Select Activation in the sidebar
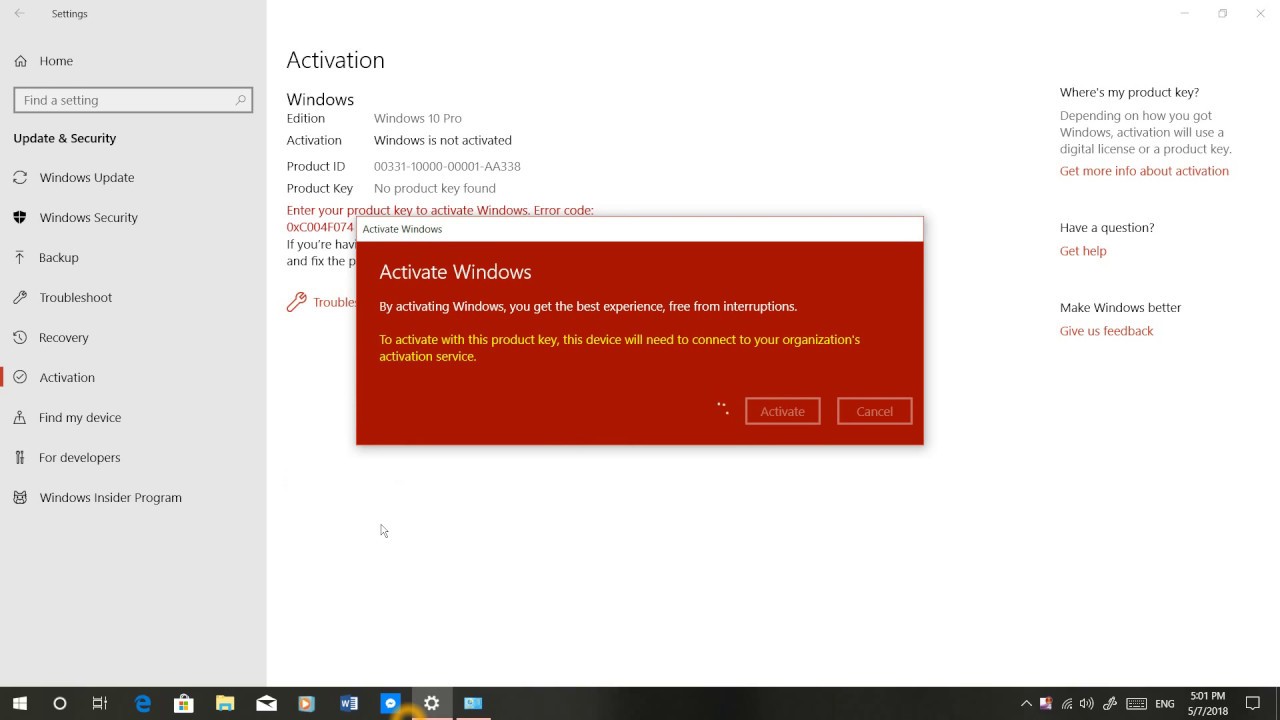 pyautogui.click(x=67, y=378)
